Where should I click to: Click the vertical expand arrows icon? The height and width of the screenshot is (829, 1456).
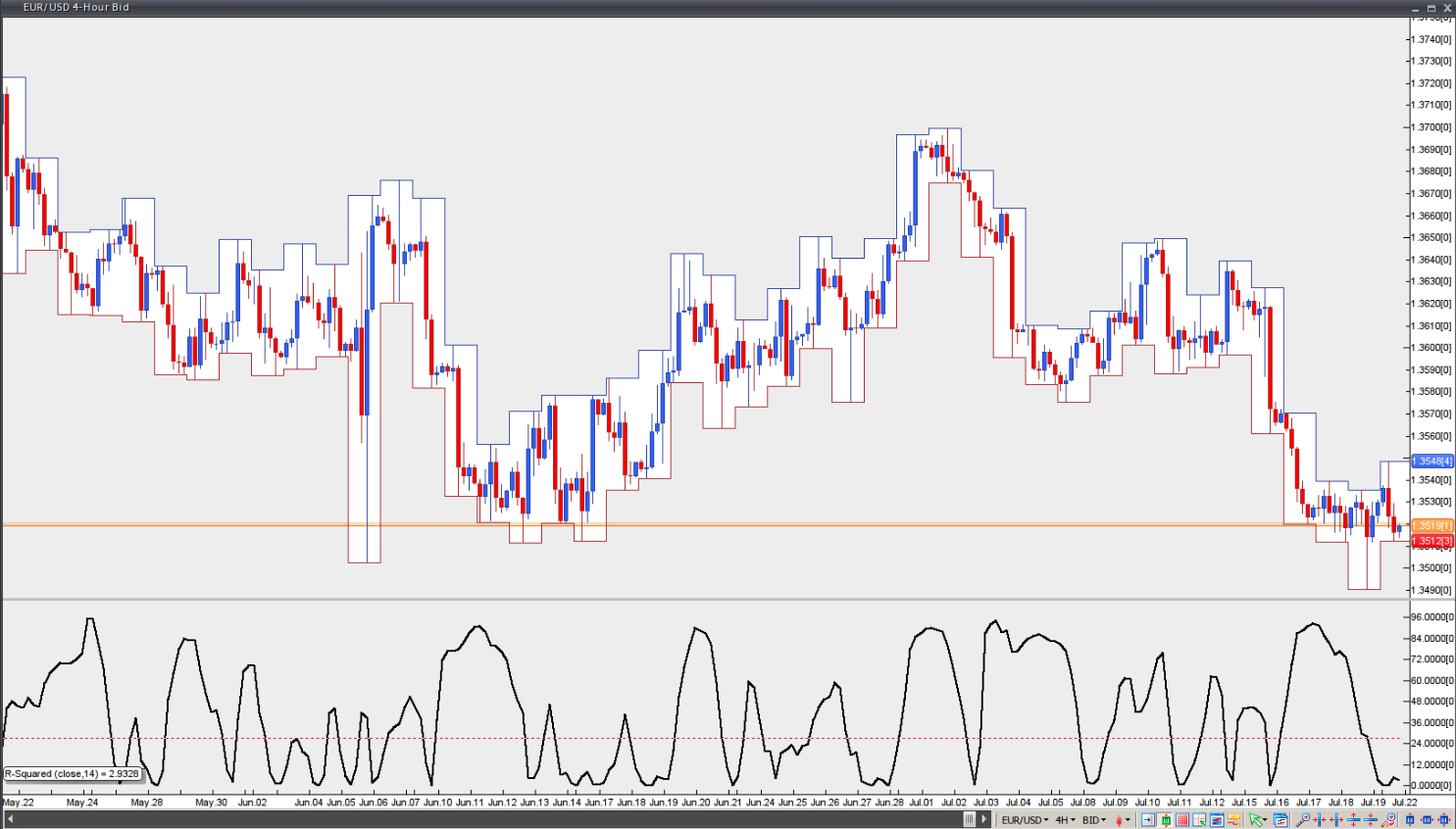(x=1353, y=820)
